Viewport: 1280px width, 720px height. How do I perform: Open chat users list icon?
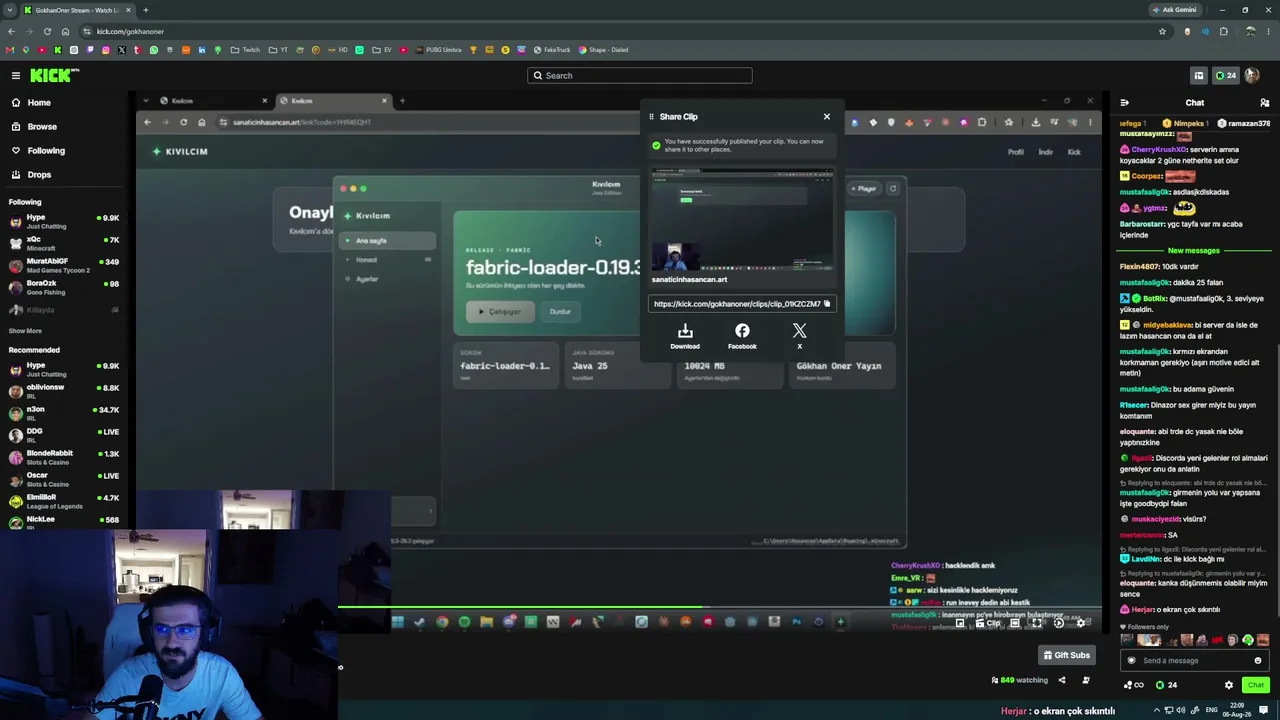click(1265, 102)
